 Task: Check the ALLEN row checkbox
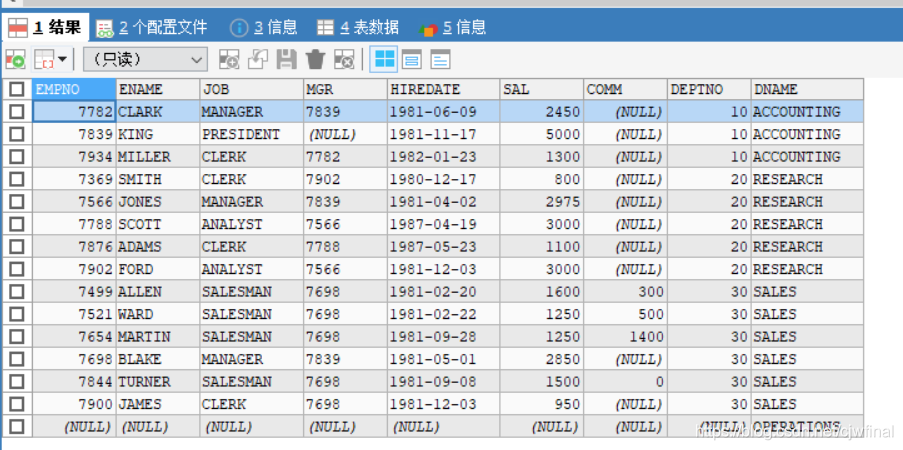(x=17, y=291)
